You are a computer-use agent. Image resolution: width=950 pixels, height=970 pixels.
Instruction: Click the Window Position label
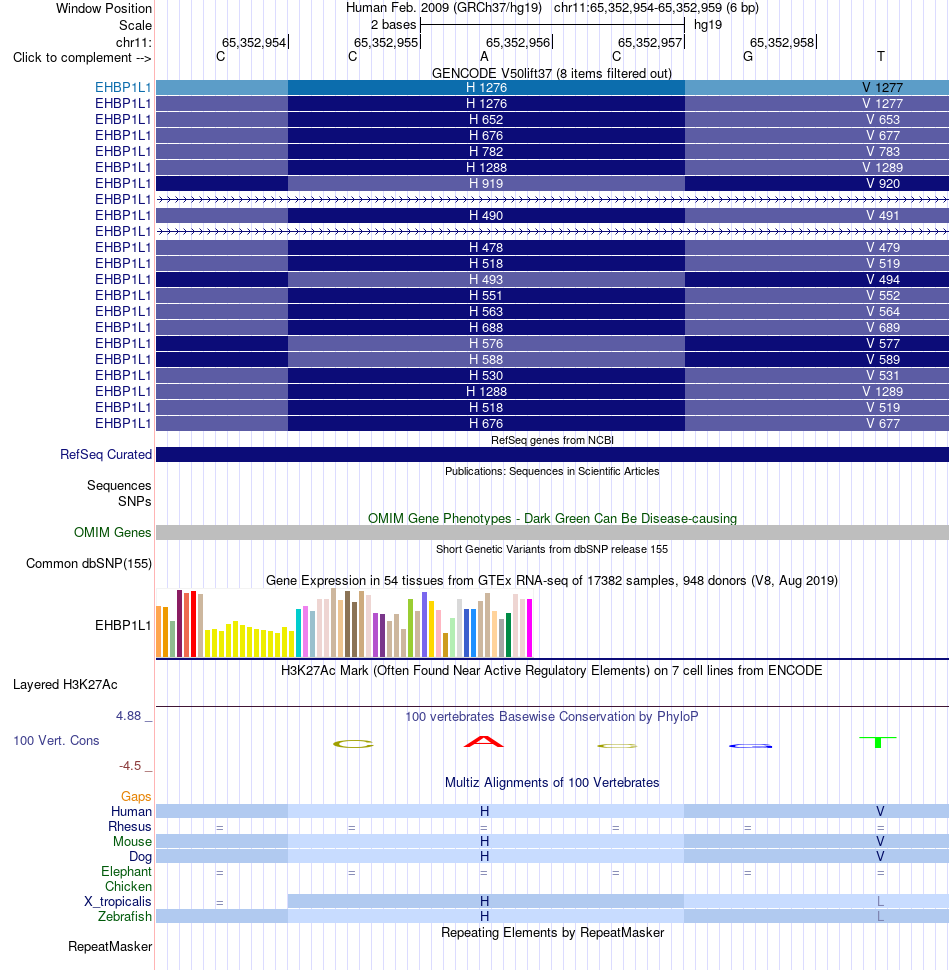pyautogui.click(x=104, y=9)
